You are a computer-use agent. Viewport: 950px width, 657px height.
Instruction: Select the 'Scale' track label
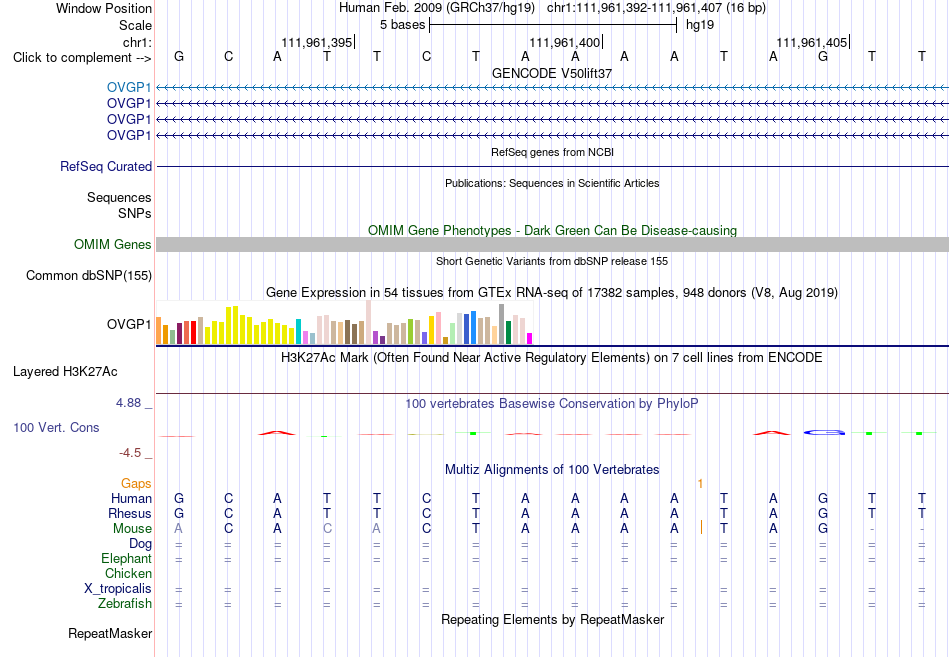(135, 25)
